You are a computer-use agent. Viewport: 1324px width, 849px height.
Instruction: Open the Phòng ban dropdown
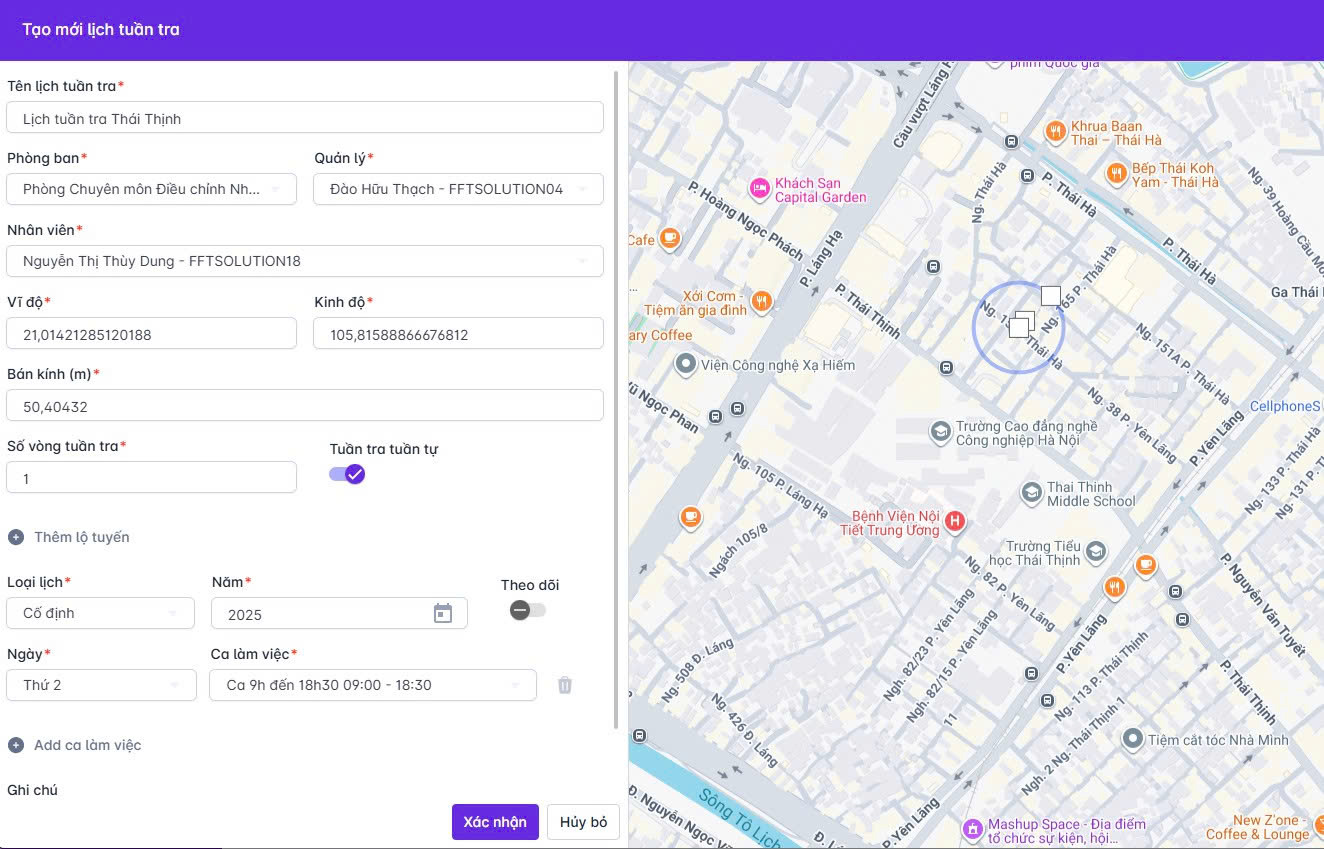[x=152, y=189]
